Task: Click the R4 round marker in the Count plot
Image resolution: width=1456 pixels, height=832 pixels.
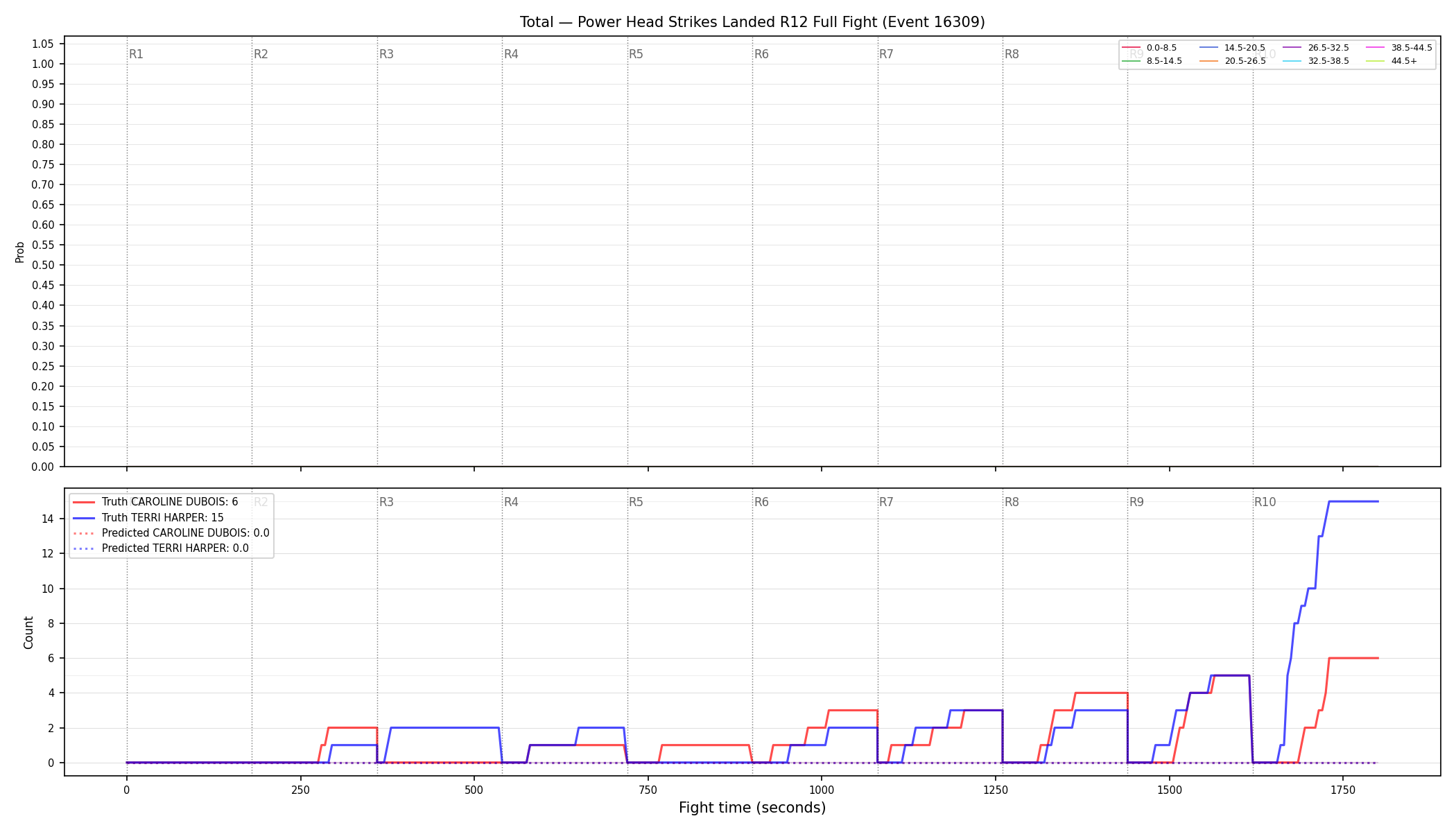Action: (x=511, y=502)
